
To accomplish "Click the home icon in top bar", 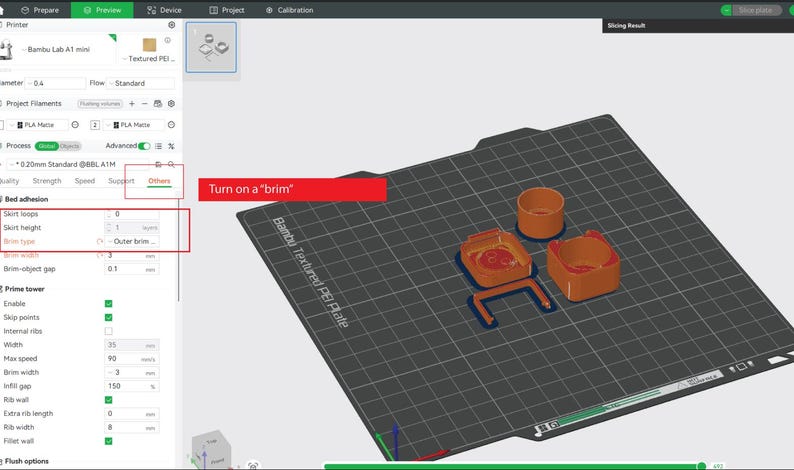I will point(2,10).
